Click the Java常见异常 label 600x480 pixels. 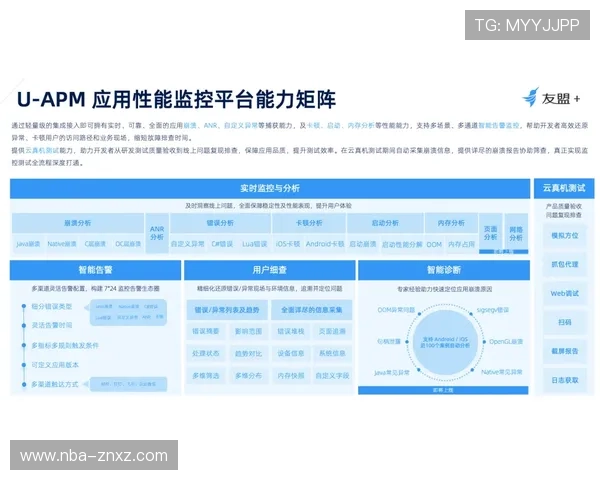pyautogui.click(x=391, y=372)
